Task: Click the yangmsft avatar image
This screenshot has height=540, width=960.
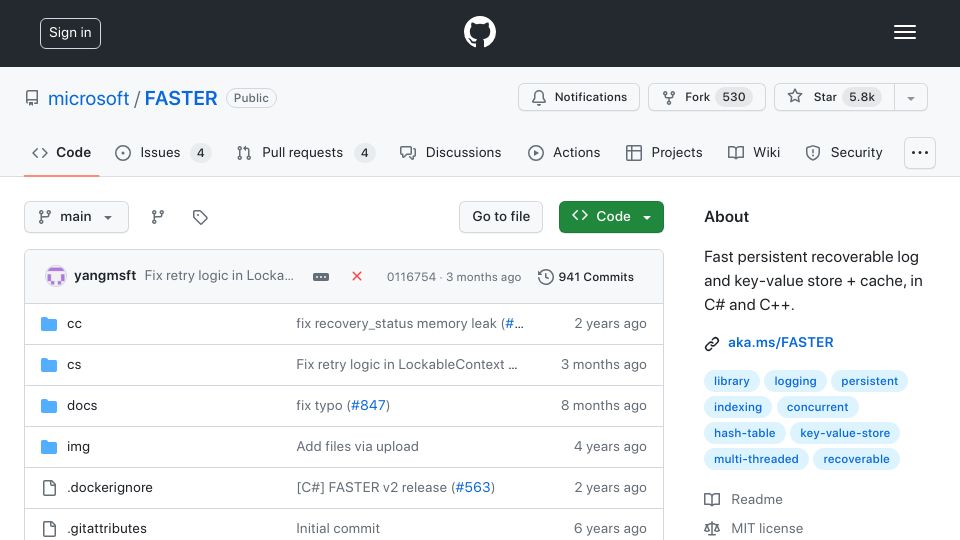Action: tap(56, 276)
